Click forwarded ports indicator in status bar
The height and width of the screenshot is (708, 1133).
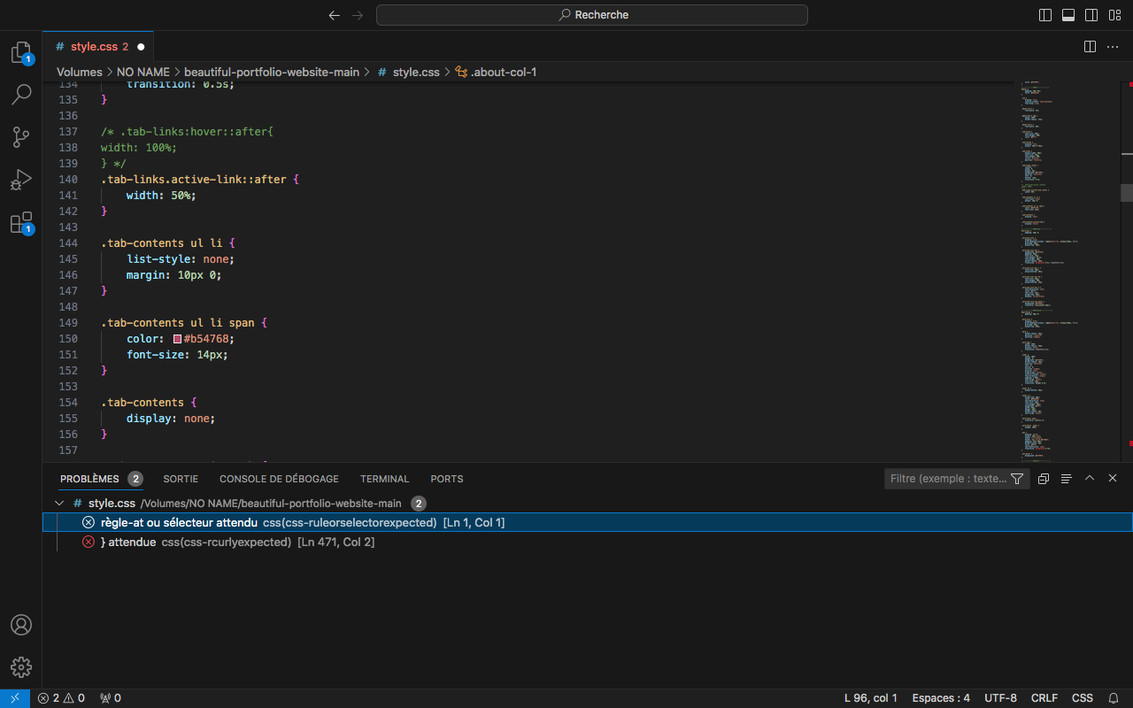[x=111, y=698]
